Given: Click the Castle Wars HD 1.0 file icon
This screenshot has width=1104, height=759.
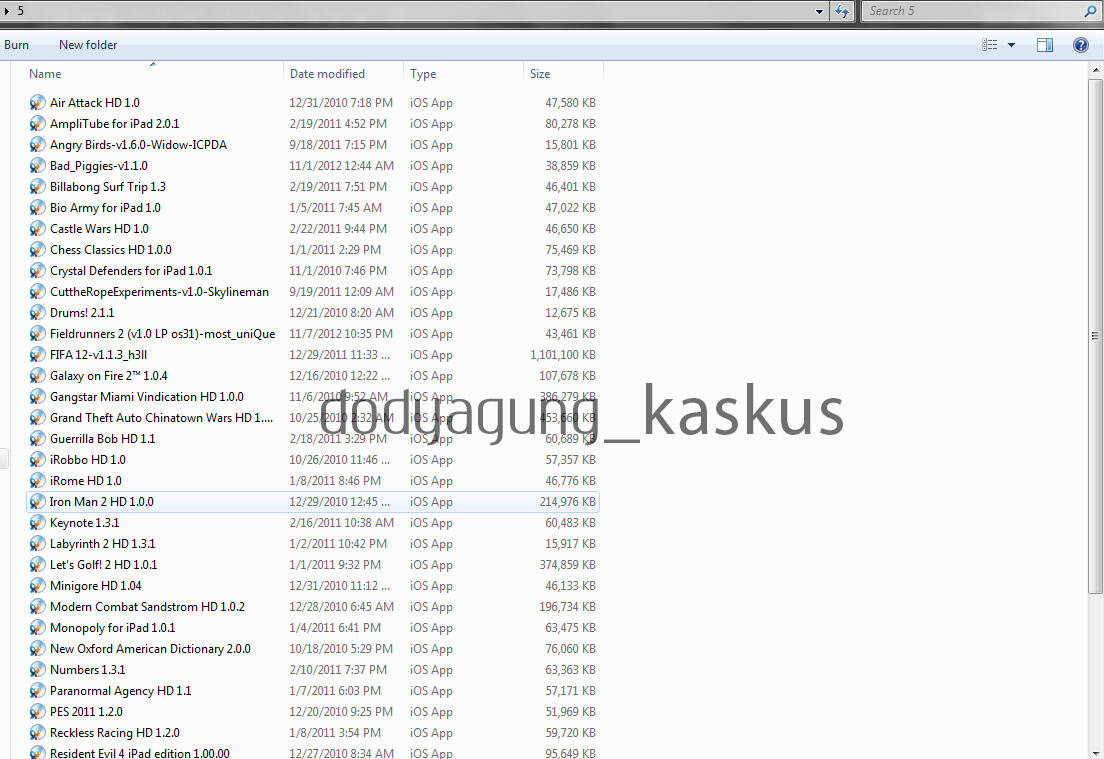Looking at the screenshot, I should 37,229.
